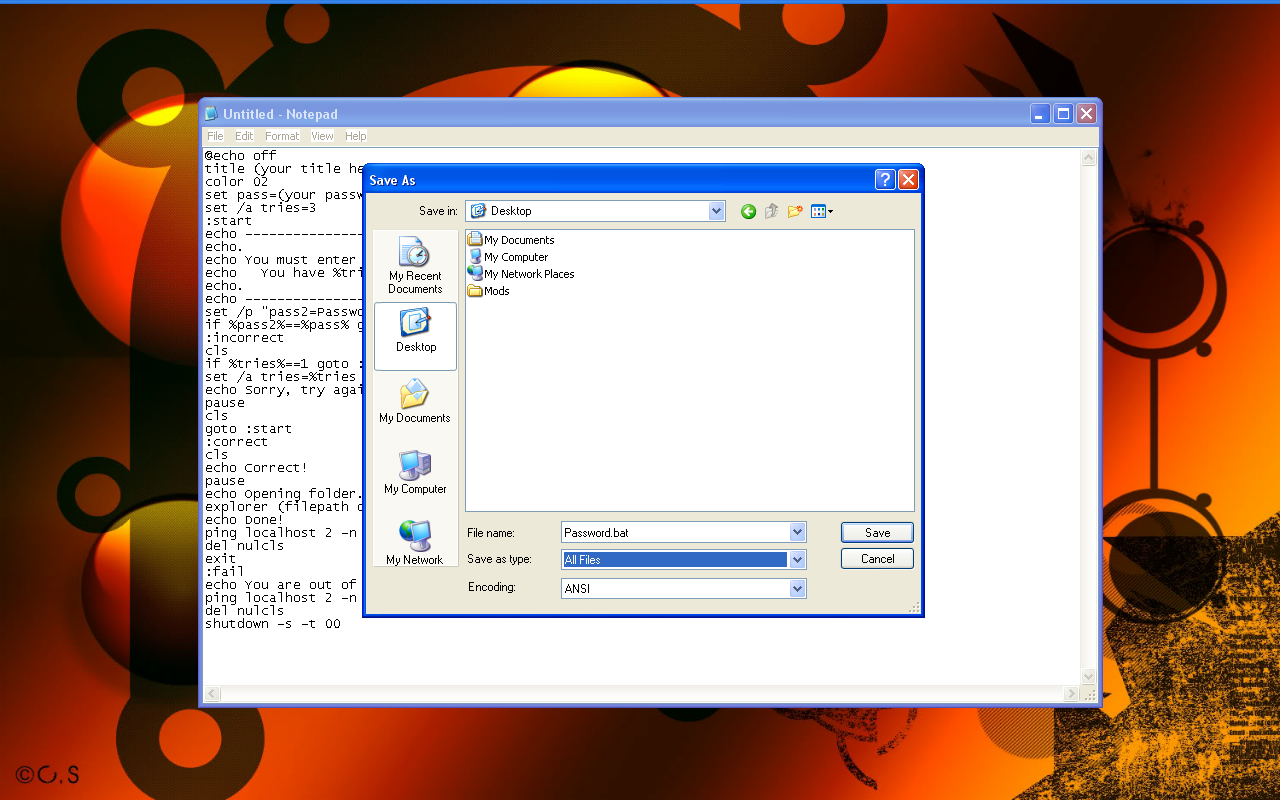
Task: Expand the Encoding dropdown arrow
Action: tap(797, 589)
